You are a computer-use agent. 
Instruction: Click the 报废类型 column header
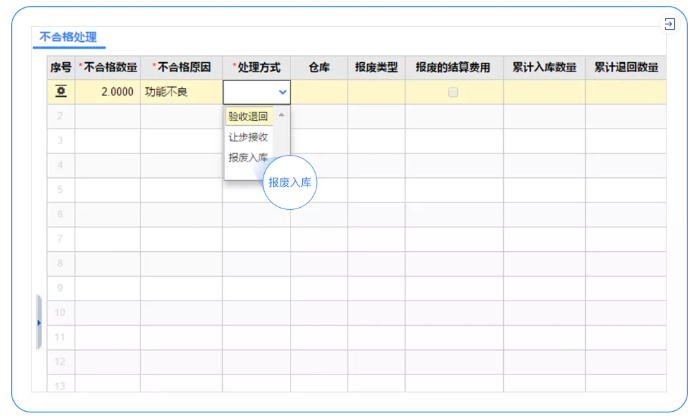click(376, 68)
